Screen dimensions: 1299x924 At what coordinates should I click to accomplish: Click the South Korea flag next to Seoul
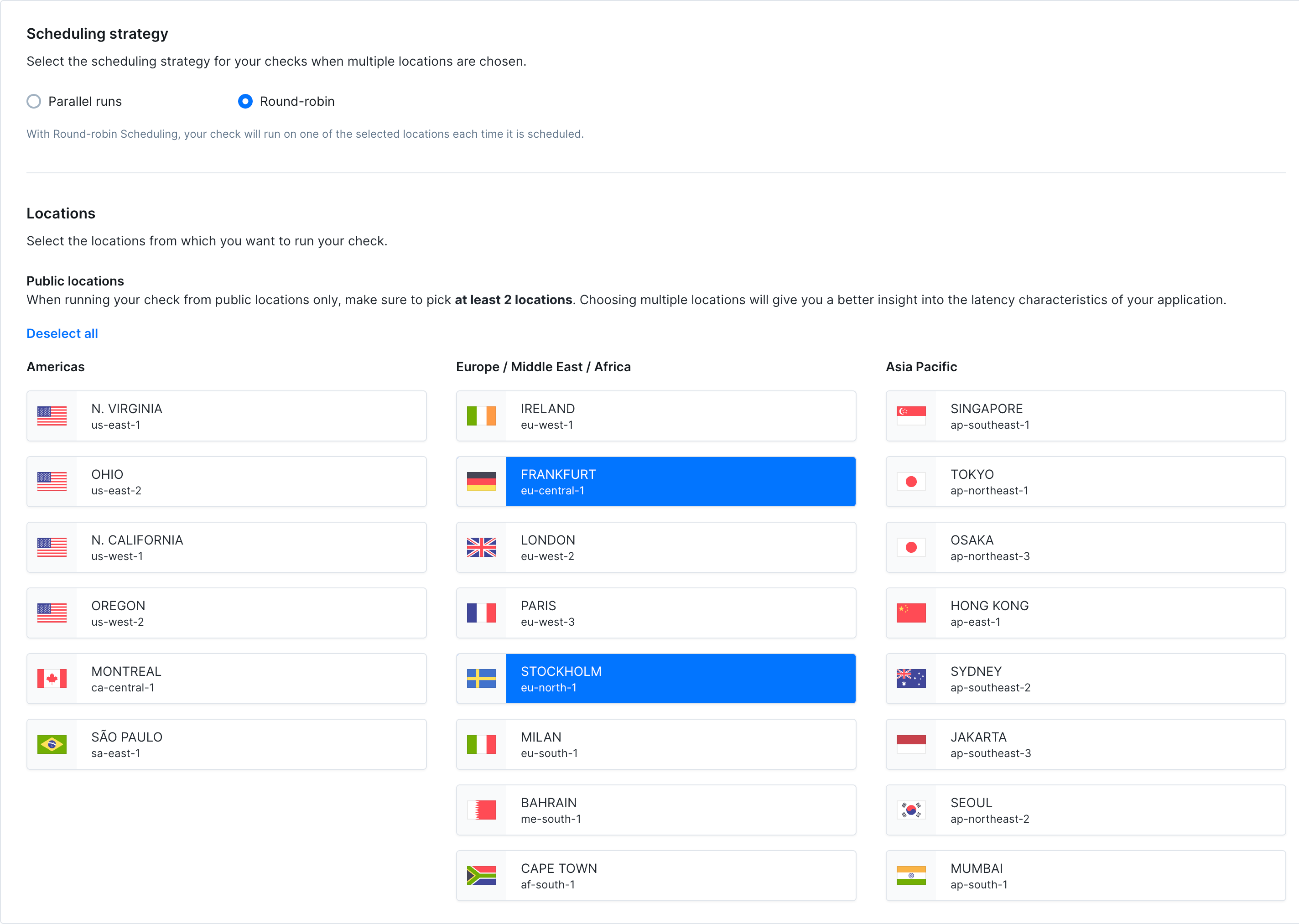(x=911, y=810)
